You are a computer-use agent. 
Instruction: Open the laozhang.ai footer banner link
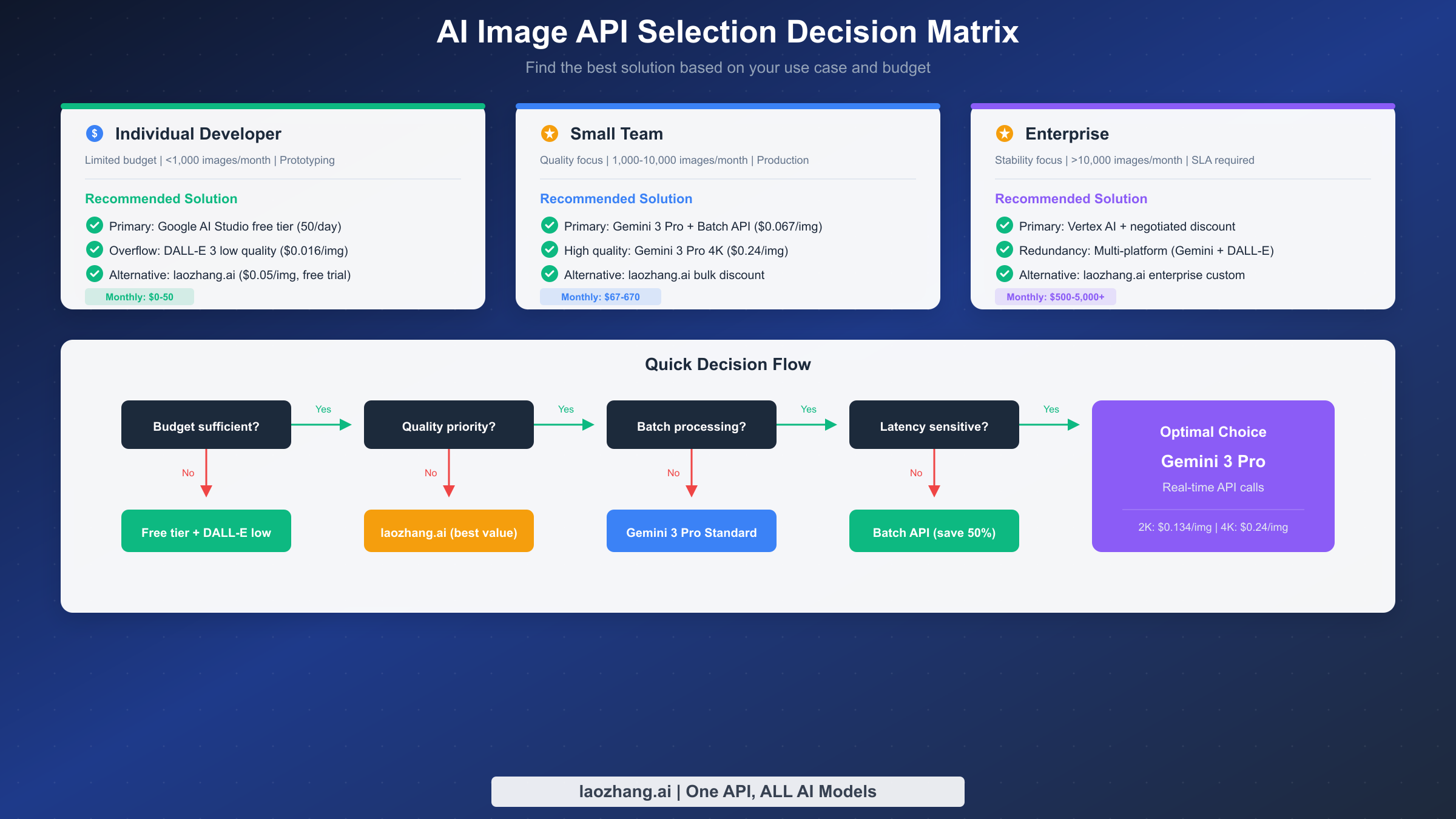[727, 791]
